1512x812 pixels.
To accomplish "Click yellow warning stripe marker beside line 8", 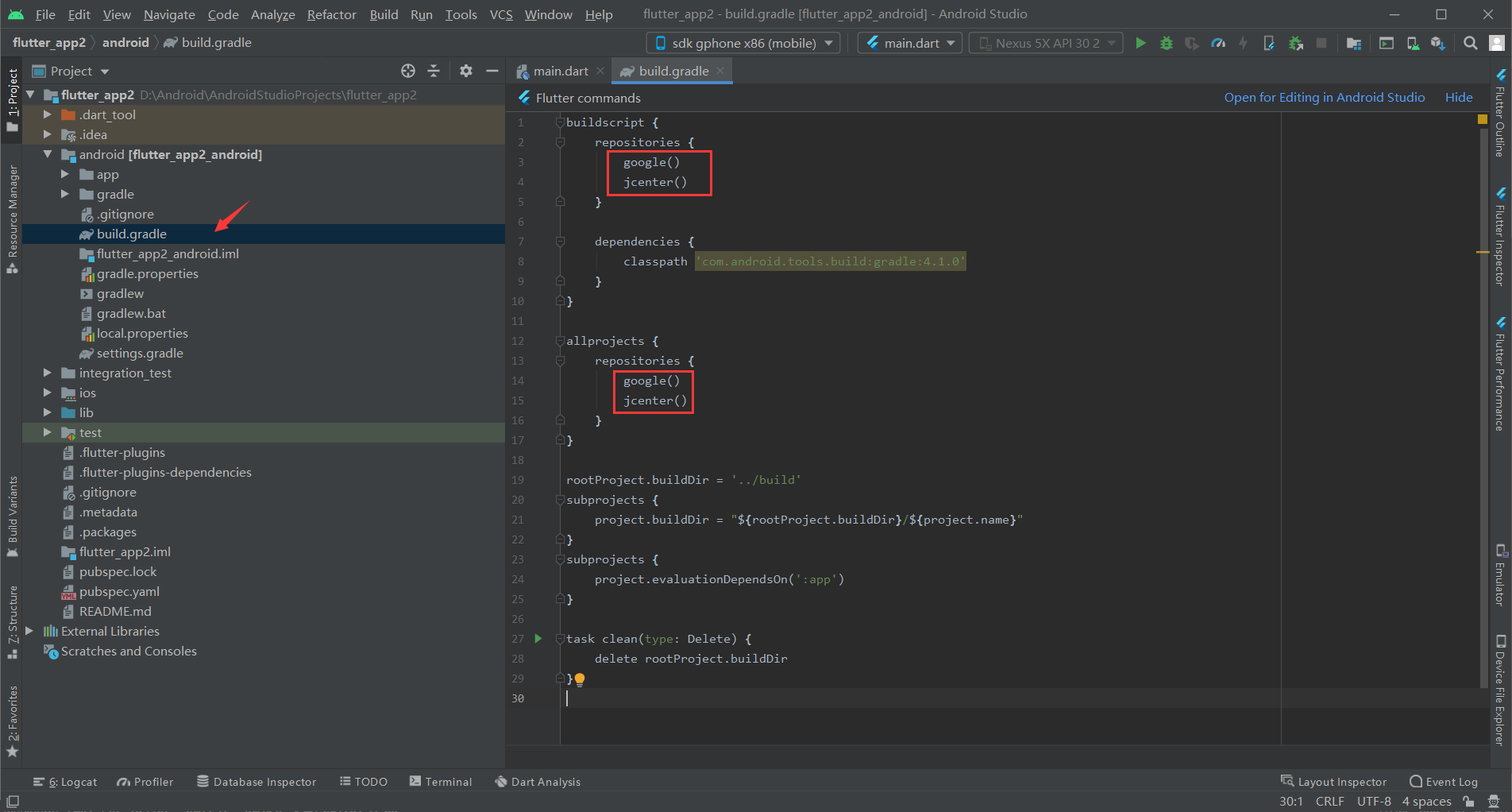I will pyautogui.click(x=1482, y=252).
